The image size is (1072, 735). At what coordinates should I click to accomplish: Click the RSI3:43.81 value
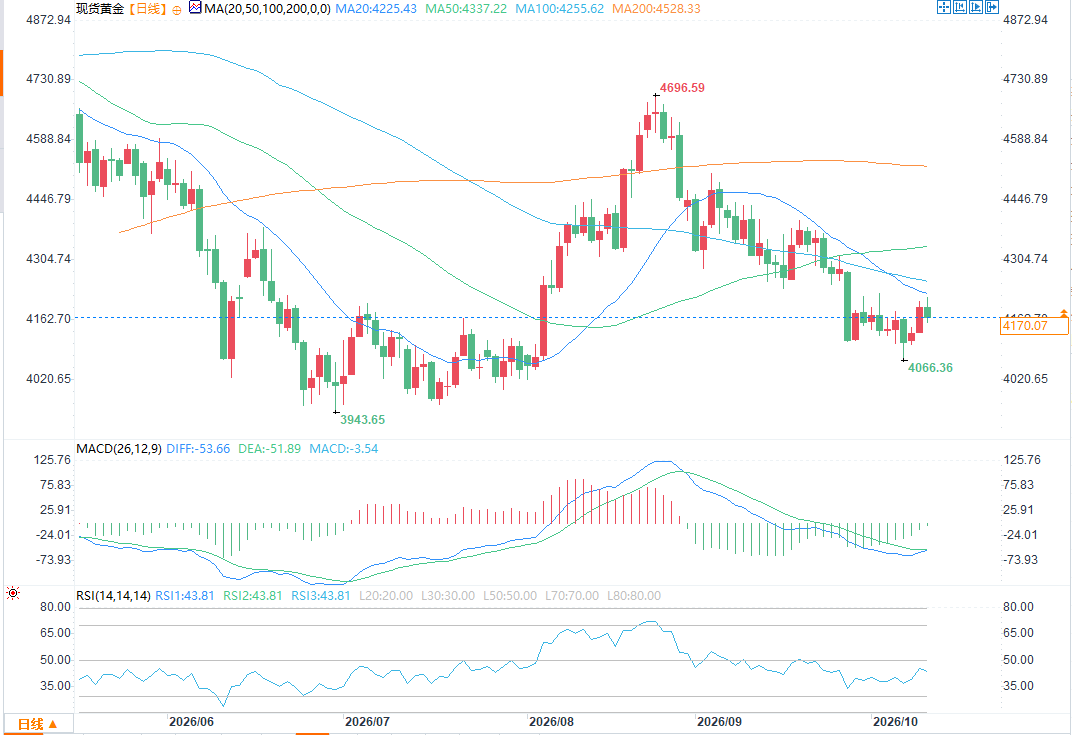pos(321,596)
